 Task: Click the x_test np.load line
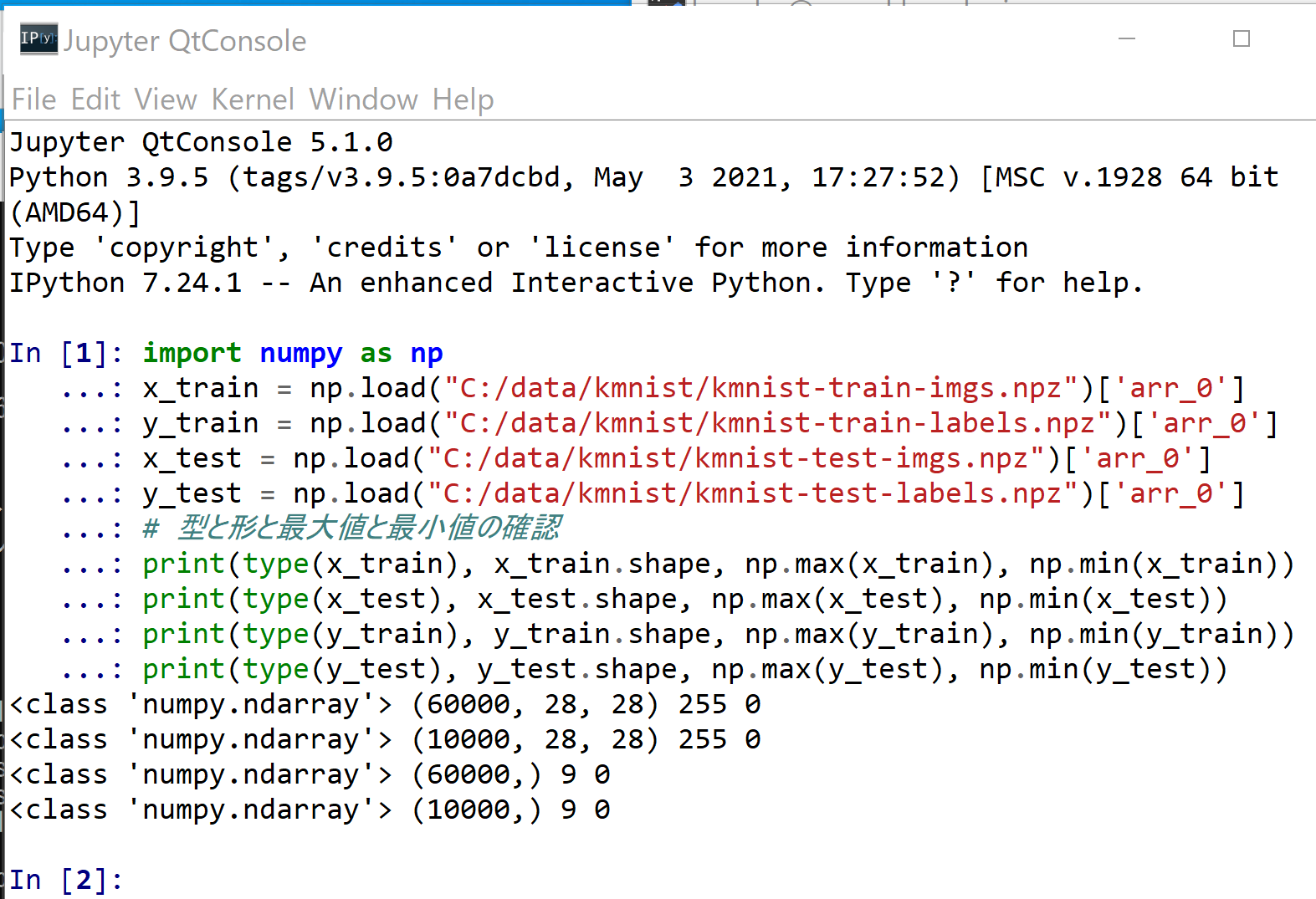pyautogui.click(x=677, y=458)
